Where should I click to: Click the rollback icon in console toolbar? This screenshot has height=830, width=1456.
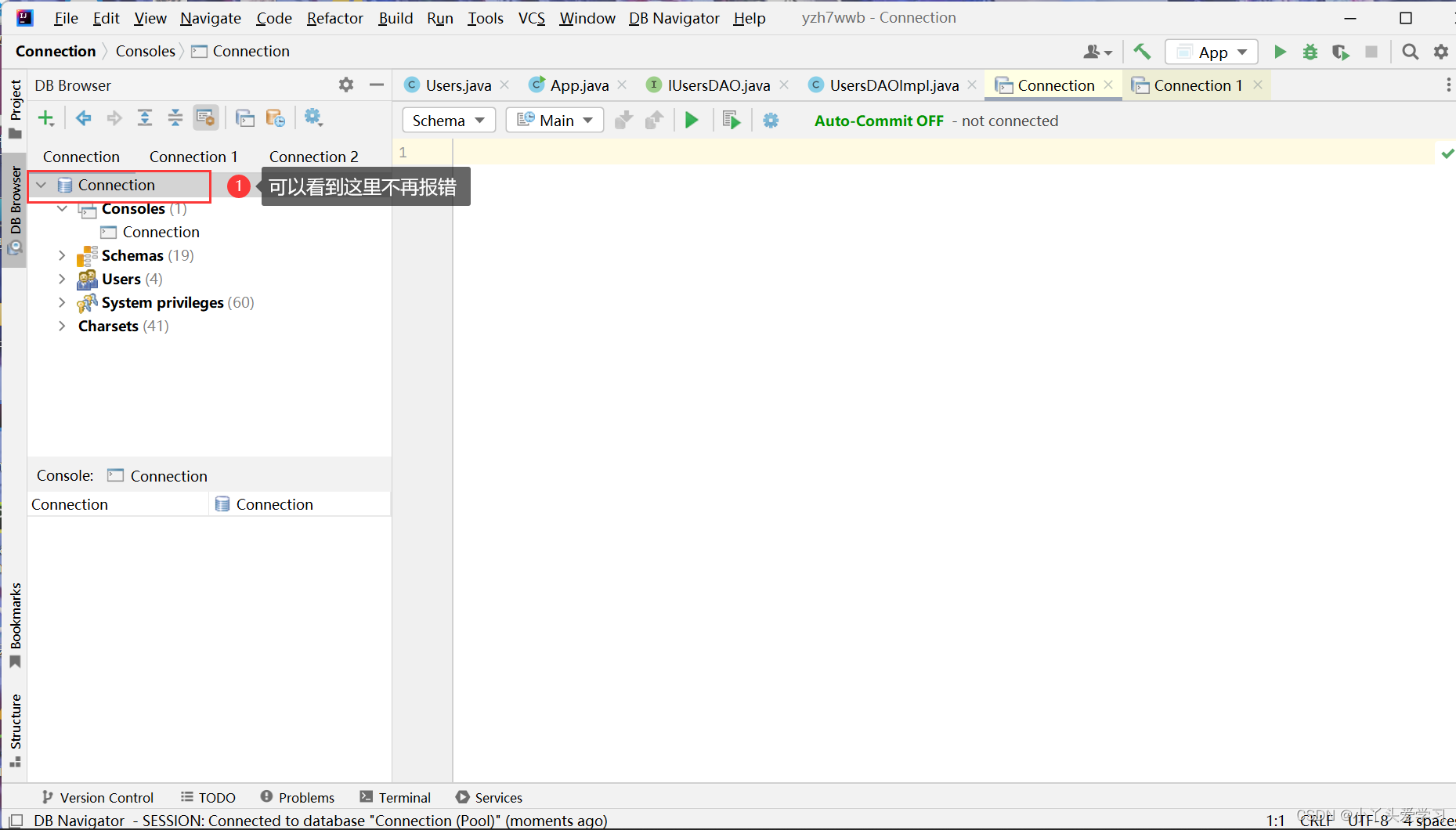tap(654, 121)
